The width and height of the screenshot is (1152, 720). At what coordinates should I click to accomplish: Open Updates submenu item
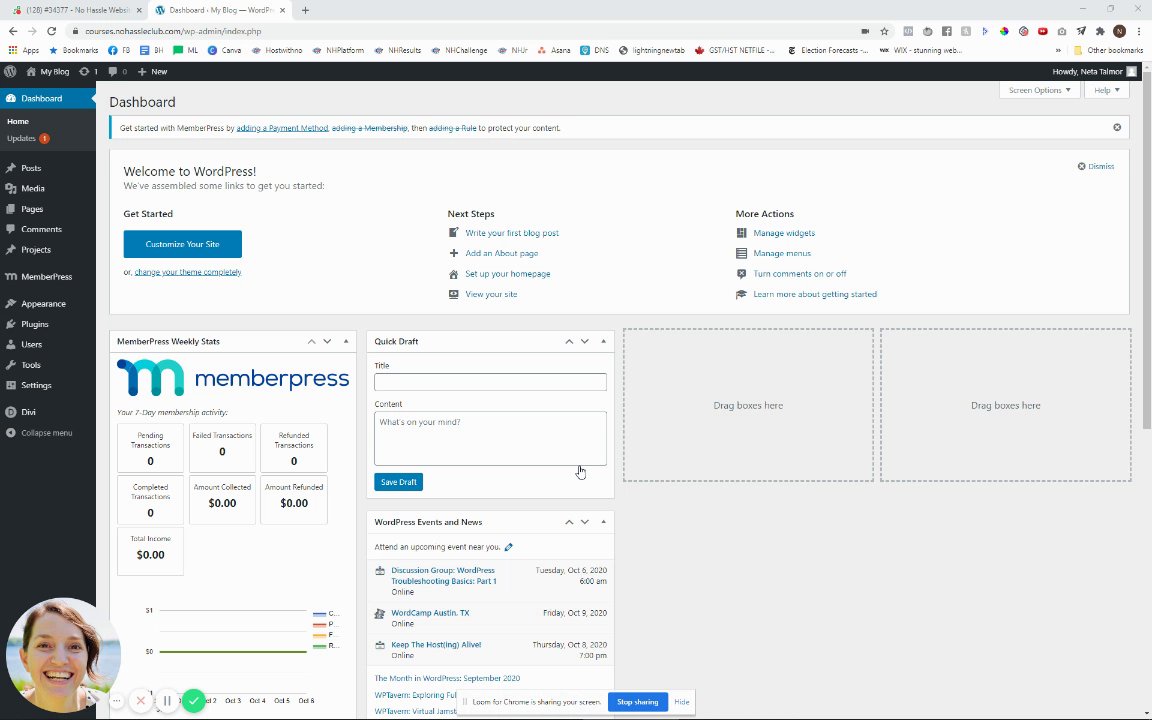pyautogui.click(x=28, y=138)
